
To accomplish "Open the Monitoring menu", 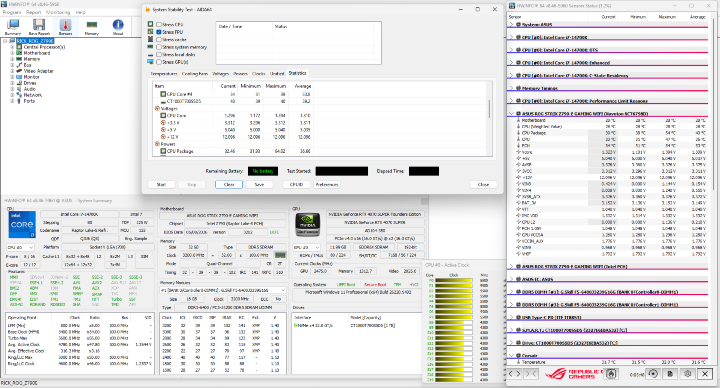I will 58,12.
